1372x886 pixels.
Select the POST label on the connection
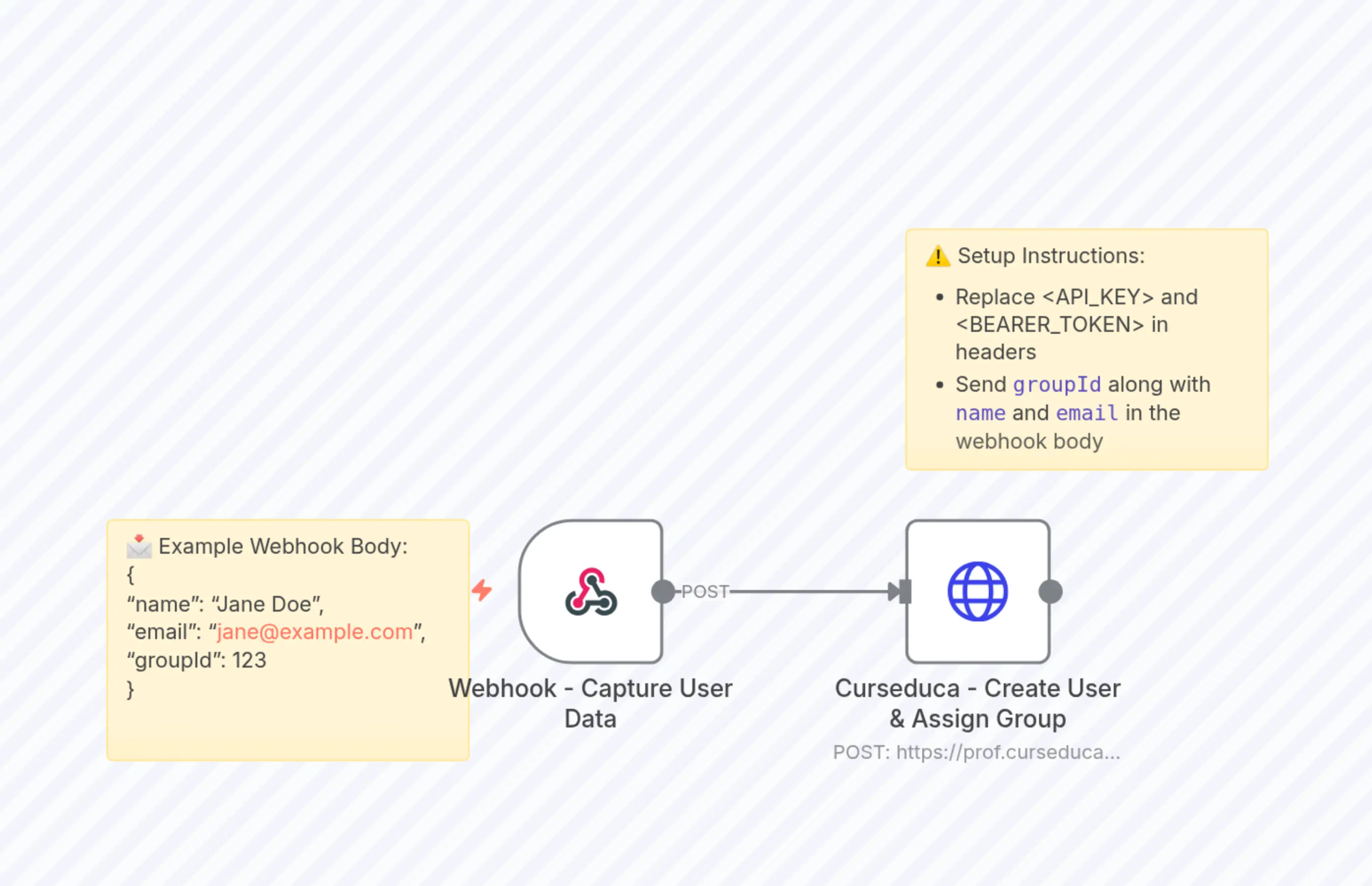point(706,591)
